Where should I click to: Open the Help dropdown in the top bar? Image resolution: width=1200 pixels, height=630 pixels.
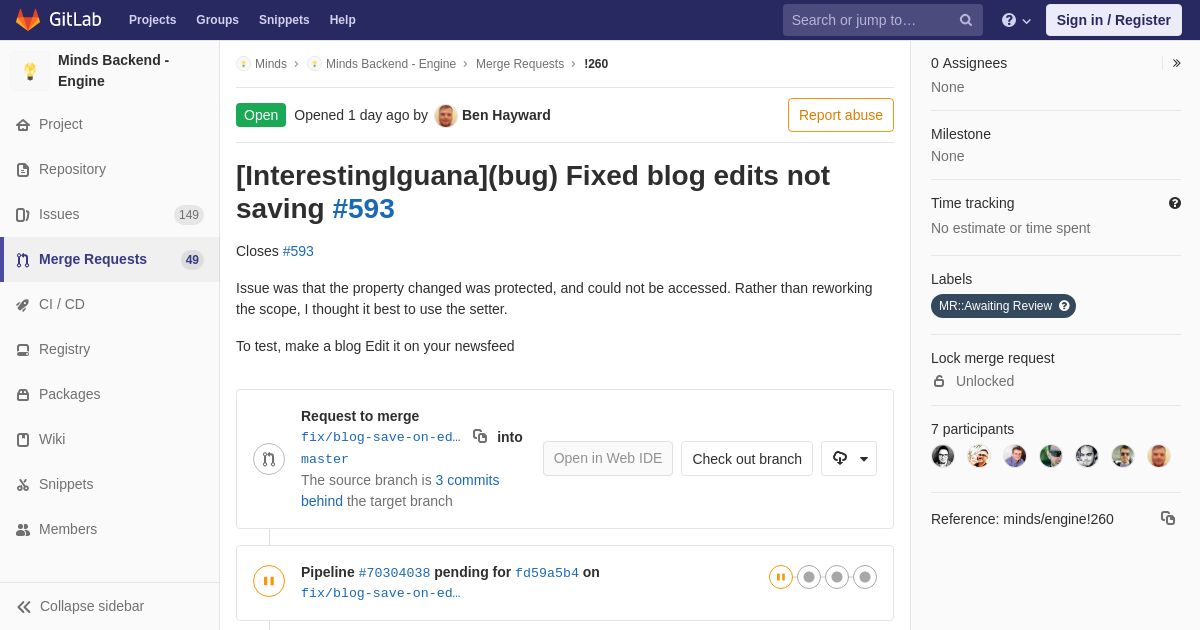[x=1016, y=20]
